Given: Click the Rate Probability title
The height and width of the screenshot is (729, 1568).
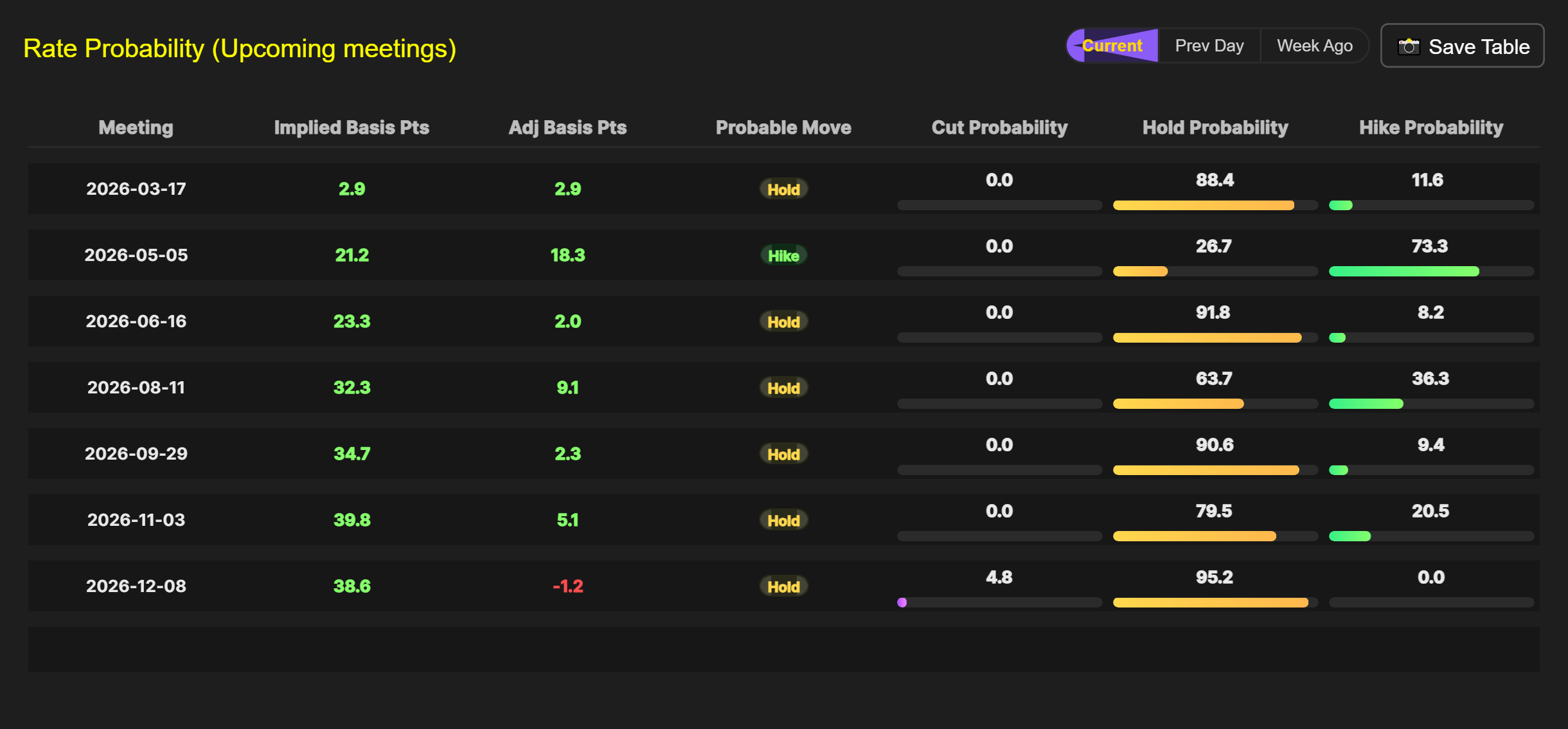Looking at the screenshot, I should click(240, 49).
